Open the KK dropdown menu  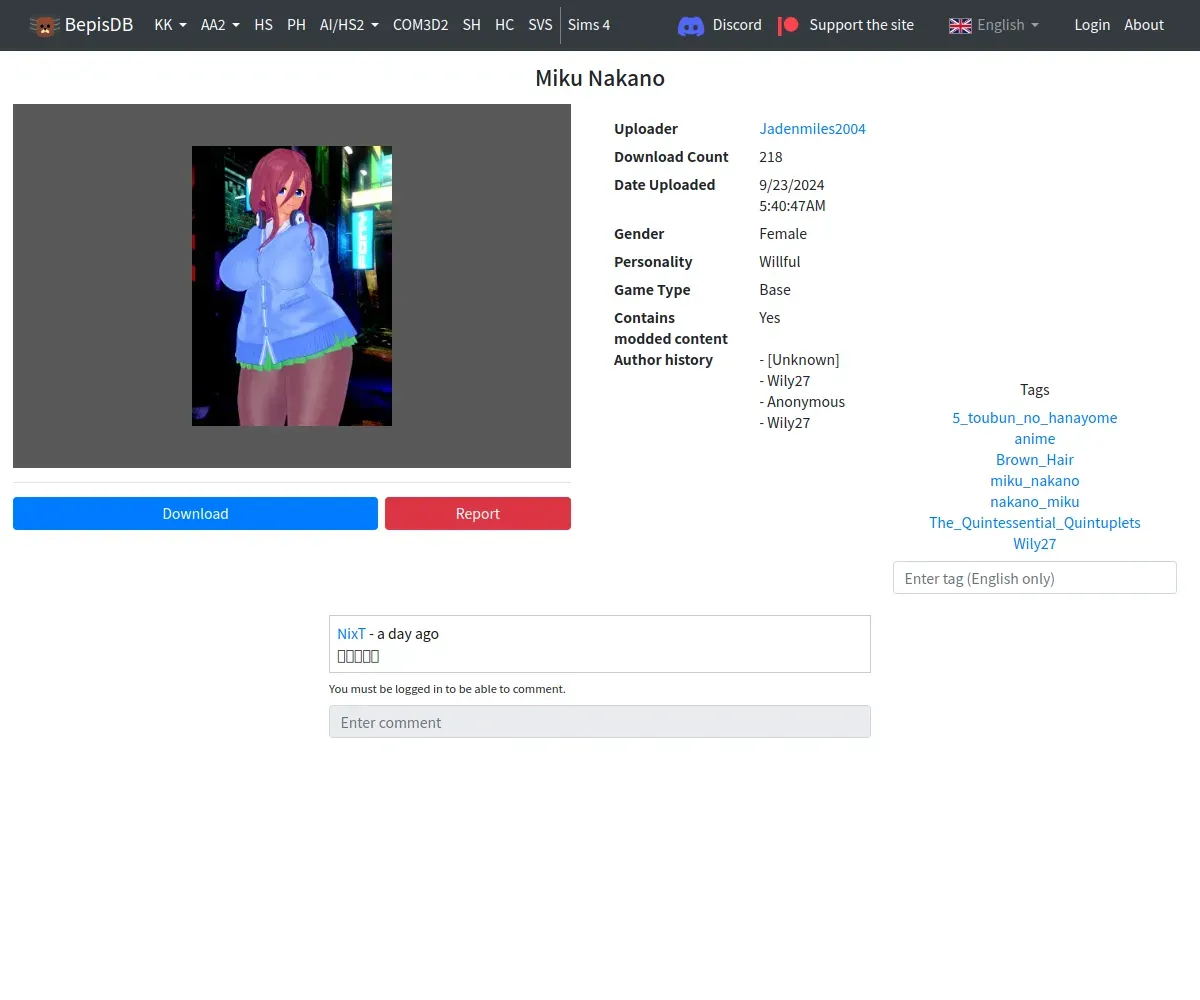tap(170, 25)
